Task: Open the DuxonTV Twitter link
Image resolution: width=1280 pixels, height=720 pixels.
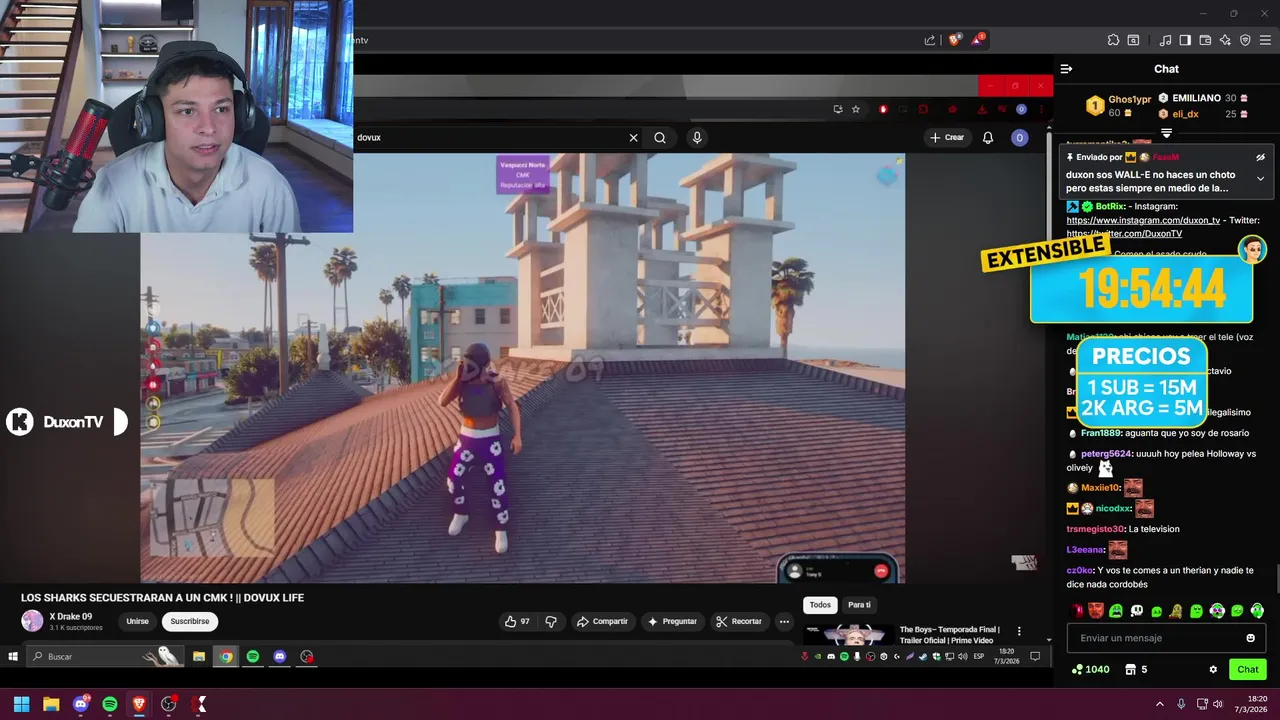Action: click(1124, 234)
